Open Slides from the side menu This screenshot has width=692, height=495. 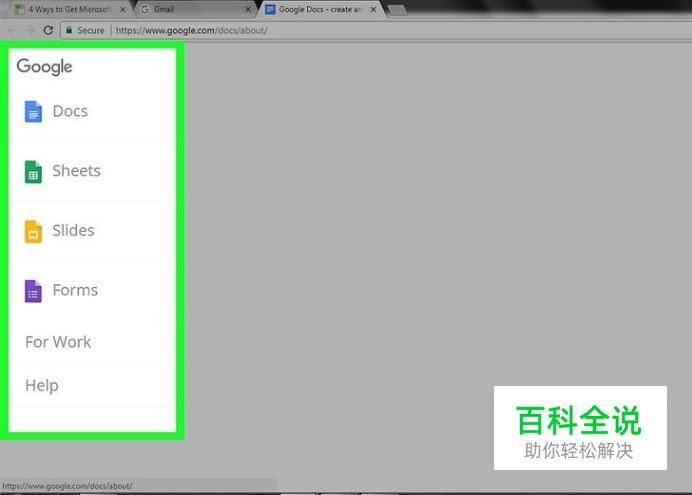click(93, 231)
